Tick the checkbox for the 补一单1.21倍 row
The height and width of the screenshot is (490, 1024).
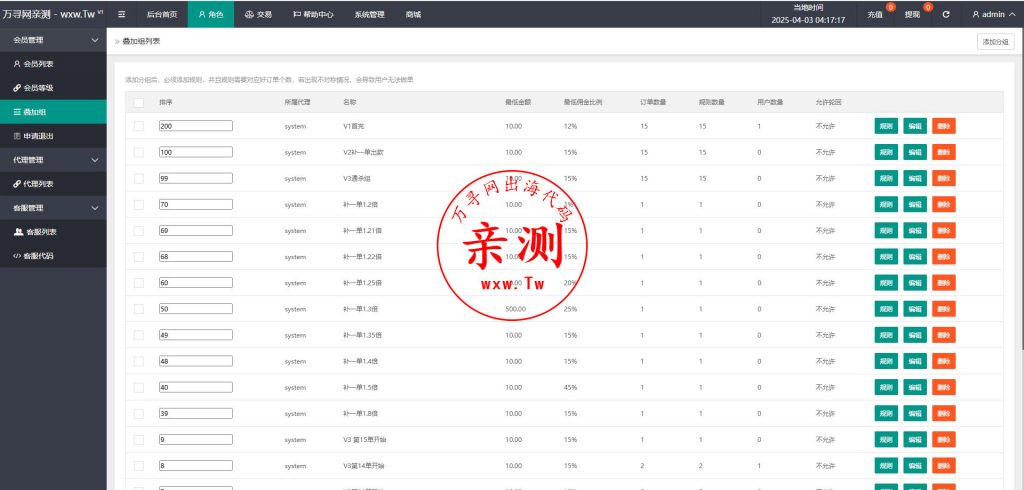[138, 231]
